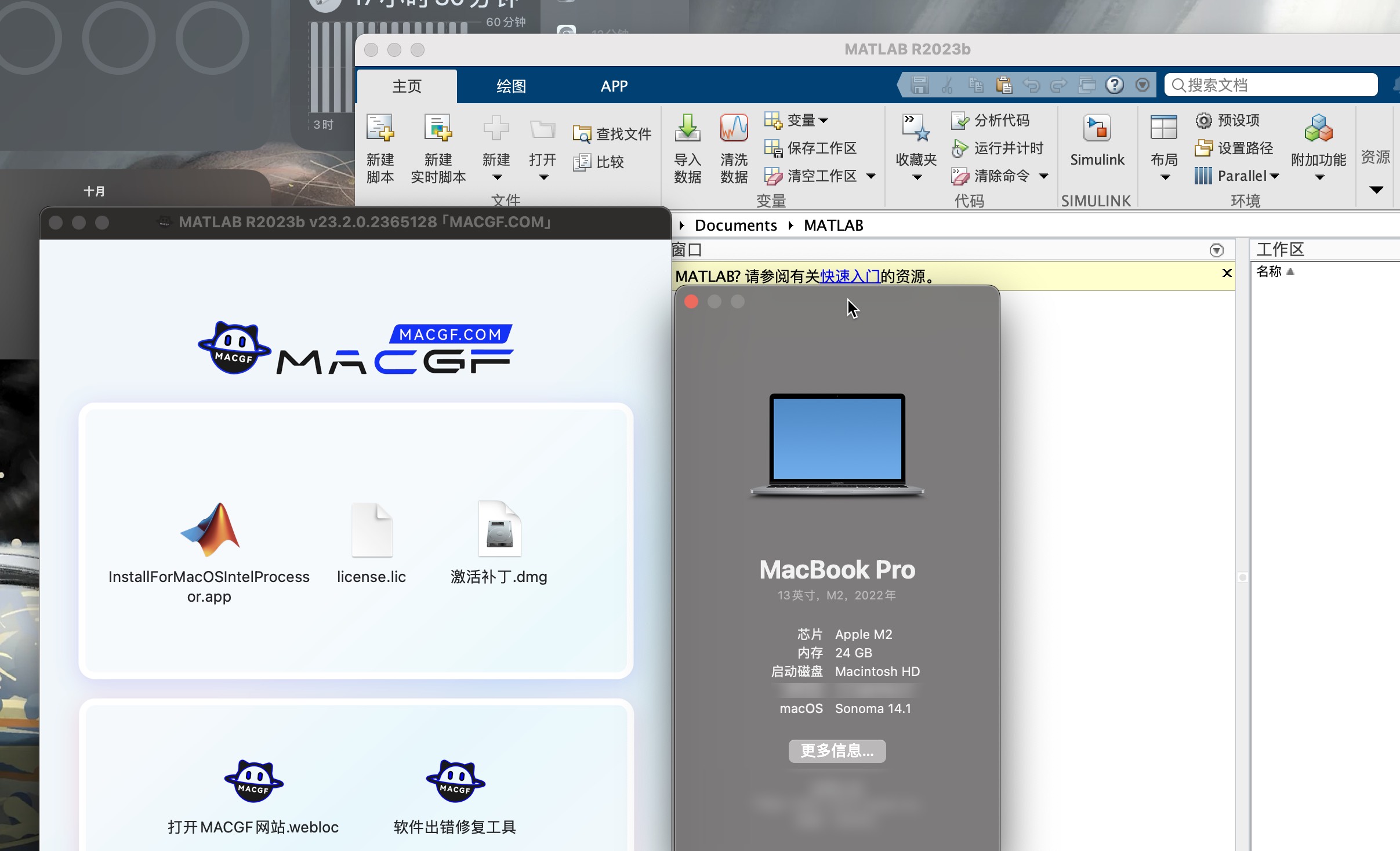The height and width of the screenshot is (851, 1400).
Task: Run and time code (运行并计时)
Action: click(999, 148)
